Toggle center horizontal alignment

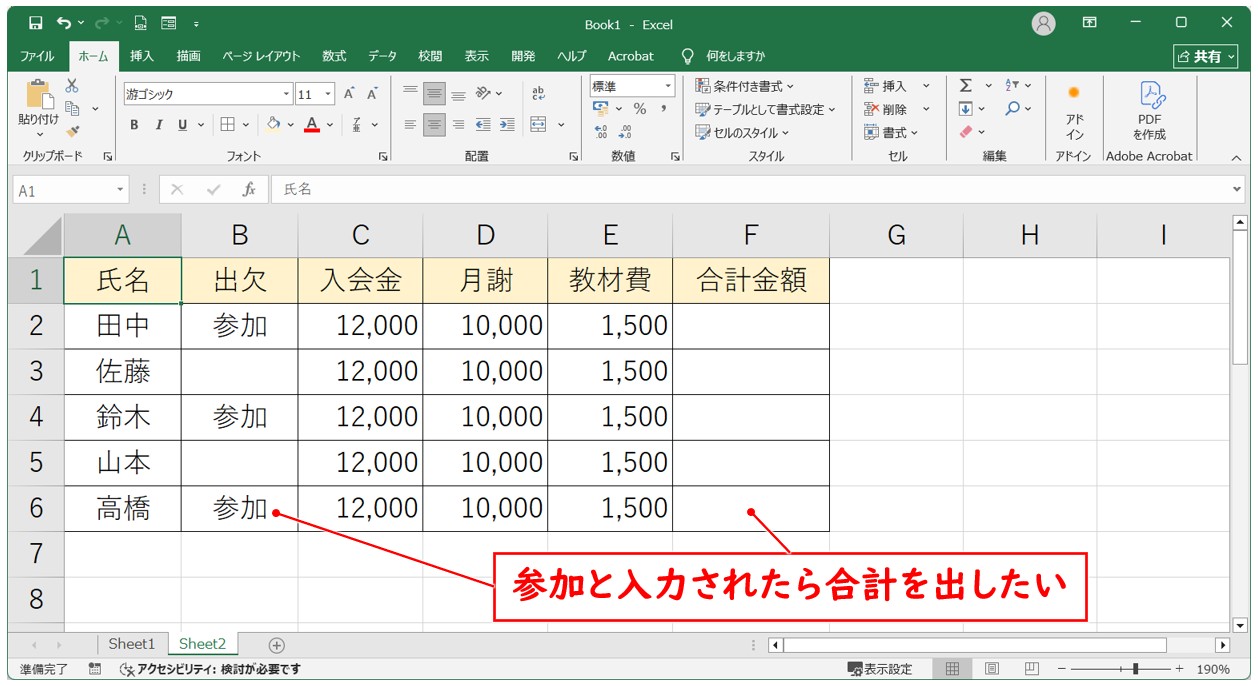click(x=433, y=125)
